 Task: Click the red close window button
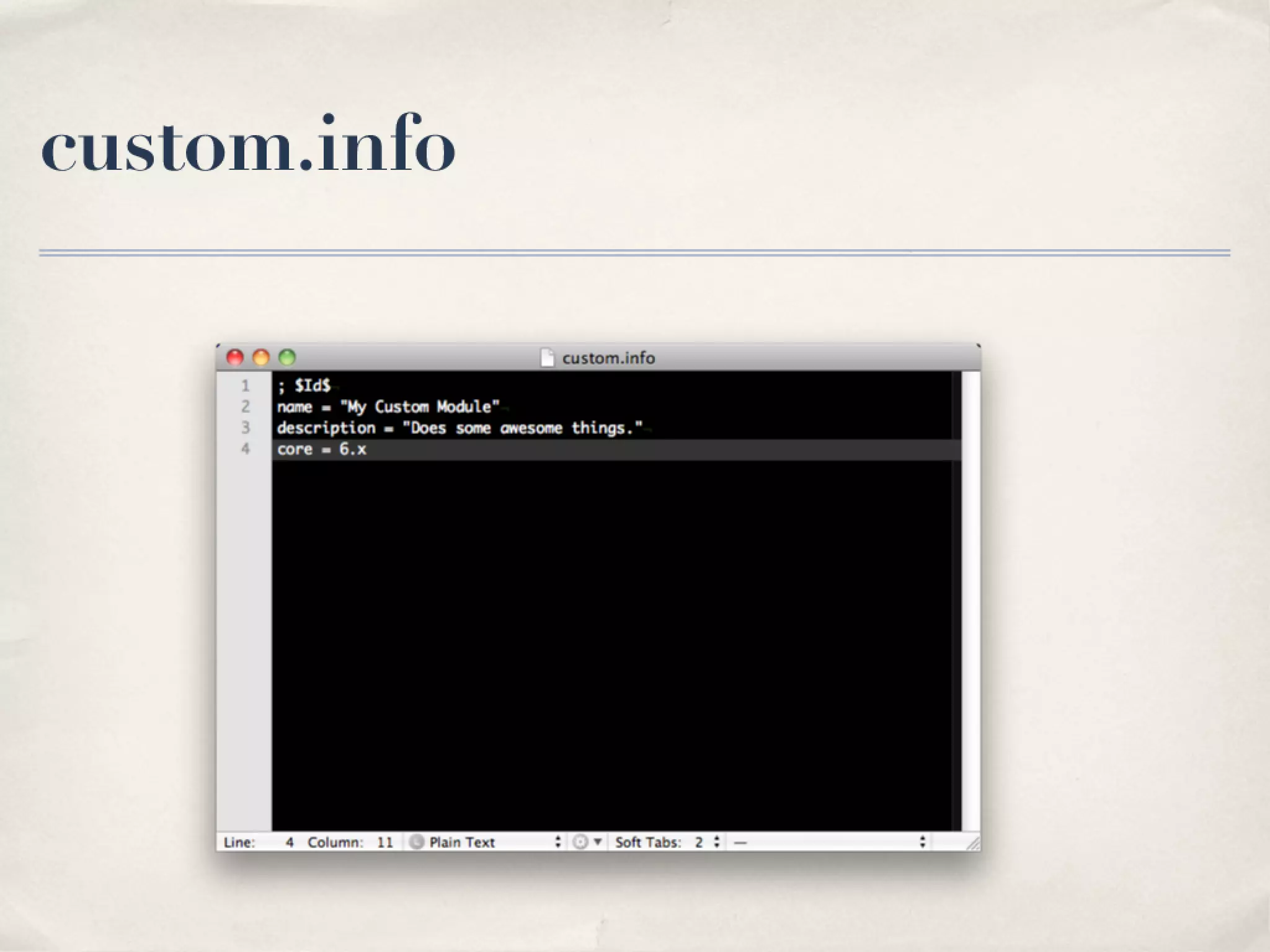235,358
